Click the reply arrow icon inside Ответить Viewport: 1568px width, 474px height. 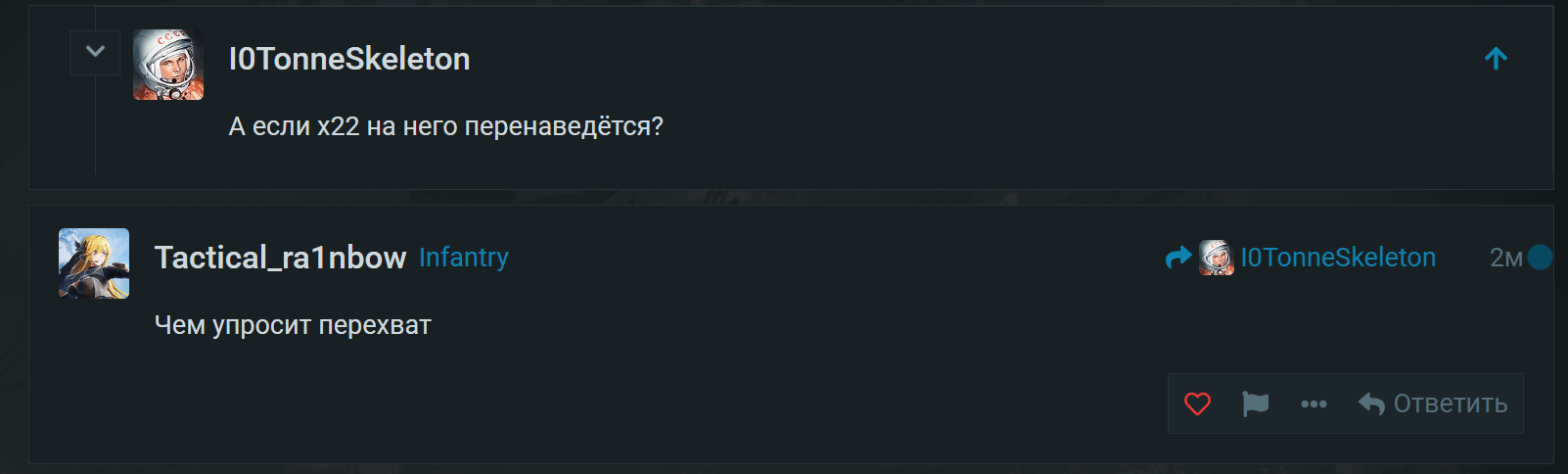tap(1371, 403)
